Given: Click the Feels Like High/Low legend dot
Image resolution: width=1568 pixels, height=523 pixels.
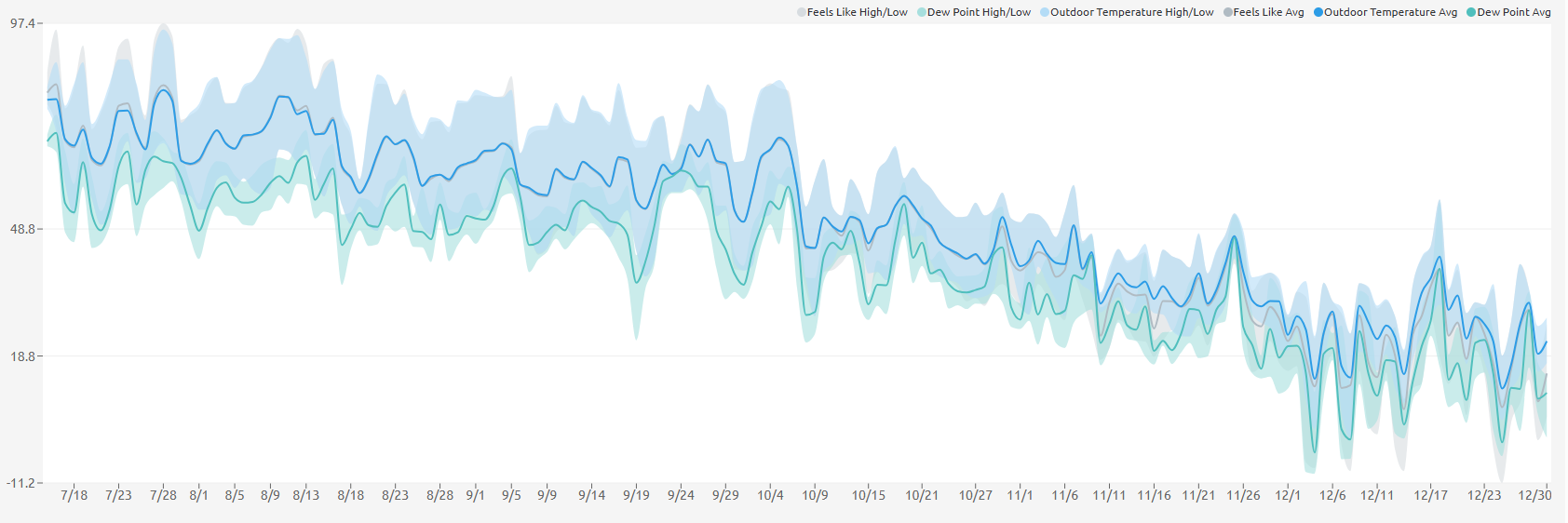Looking at the screenshot, I should coord(802,12).
